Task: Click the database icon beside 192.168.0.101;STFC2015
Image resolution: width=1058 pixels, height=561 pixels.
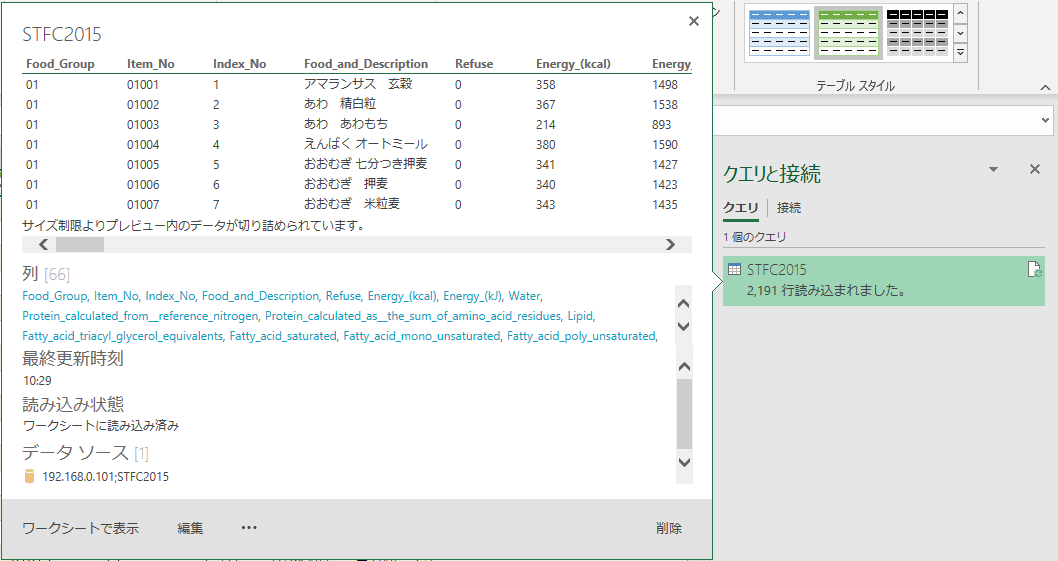Action: (29, 477)
